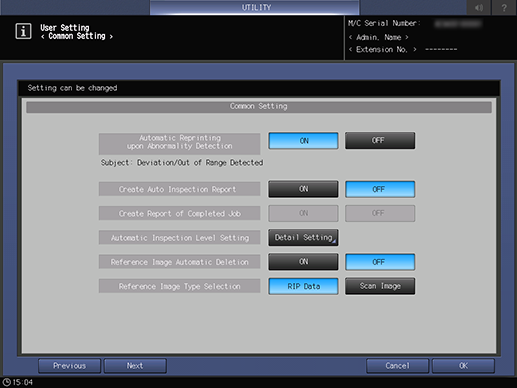The width and height of the screenshot is (517, 388).
Task: Turn ON Reference Image Automatic Deletion
Action: pos(303,262)
